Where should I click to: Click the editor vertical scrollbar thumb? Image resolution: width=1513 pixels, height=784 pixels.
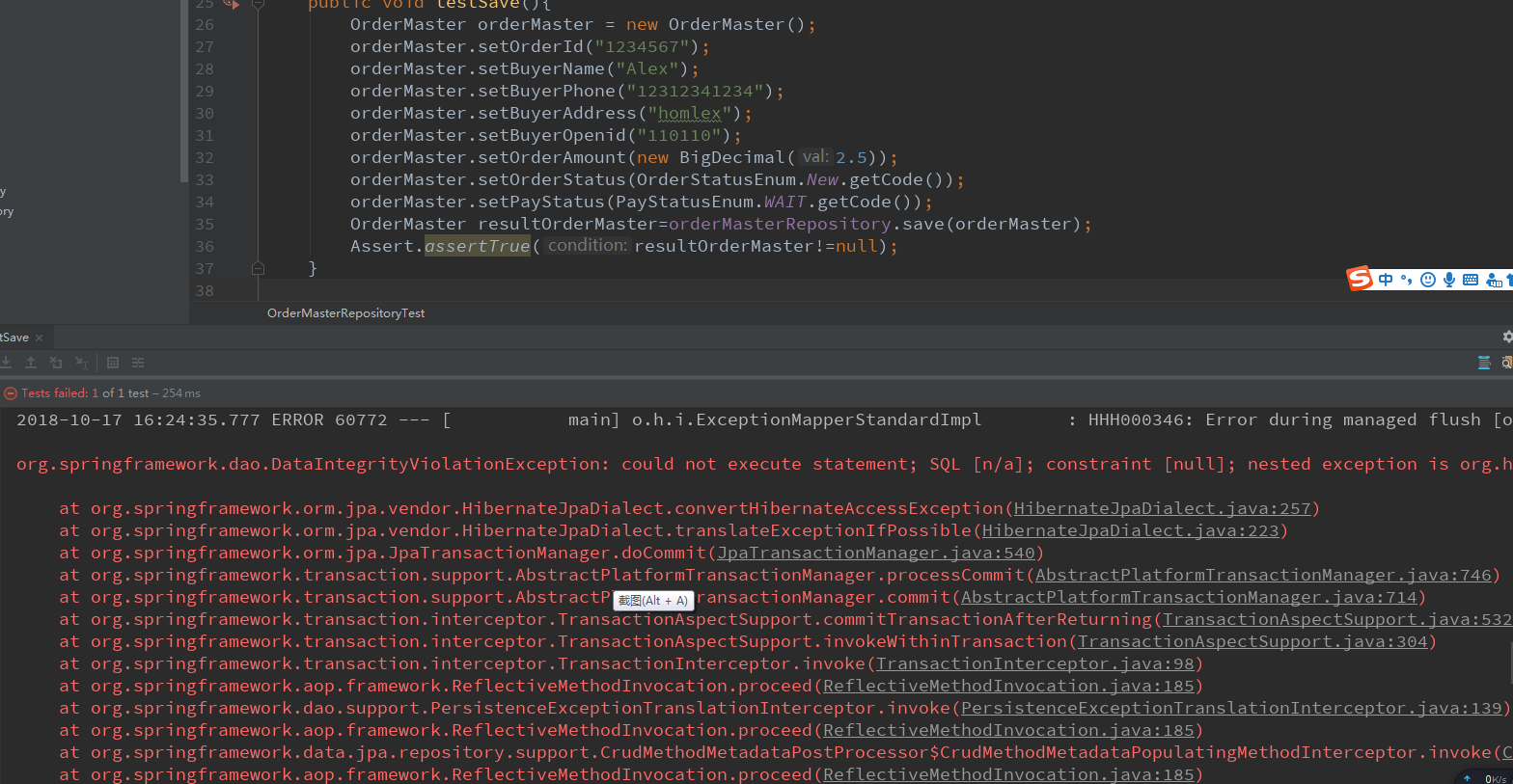tap(183, 91)
